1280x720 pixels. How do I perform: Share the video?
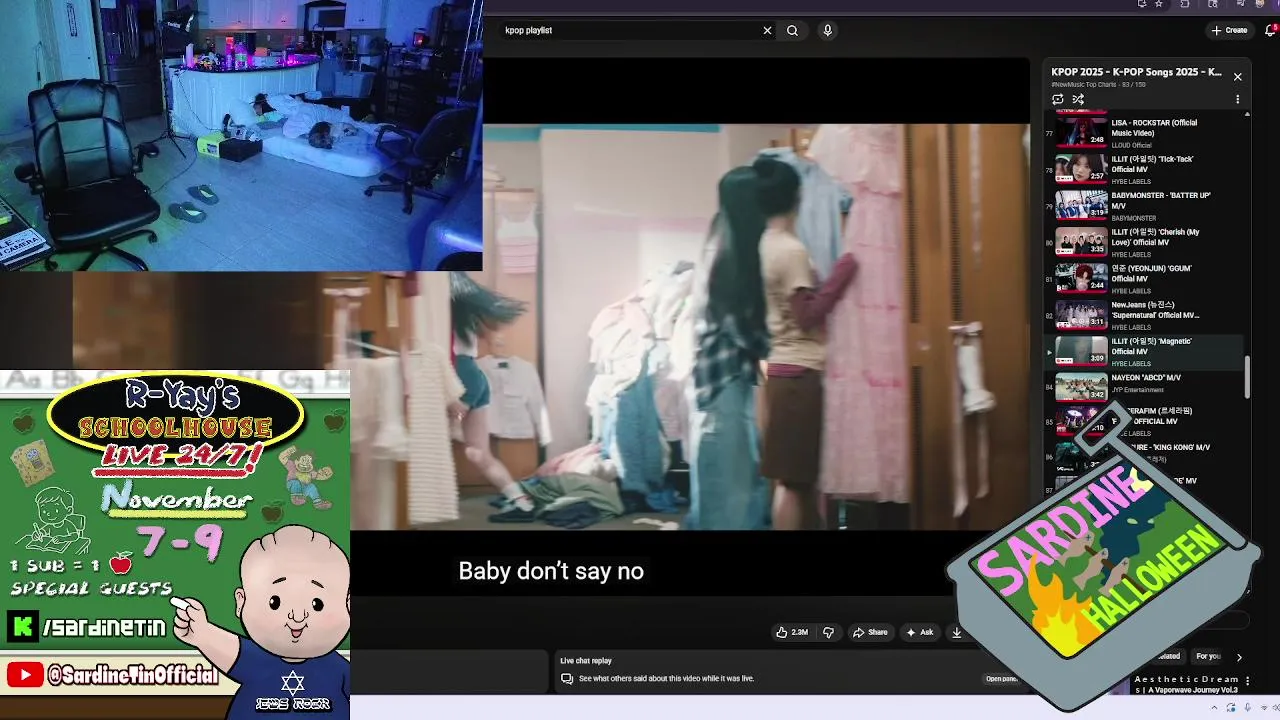pyautogui.click(x=870, y=632)
